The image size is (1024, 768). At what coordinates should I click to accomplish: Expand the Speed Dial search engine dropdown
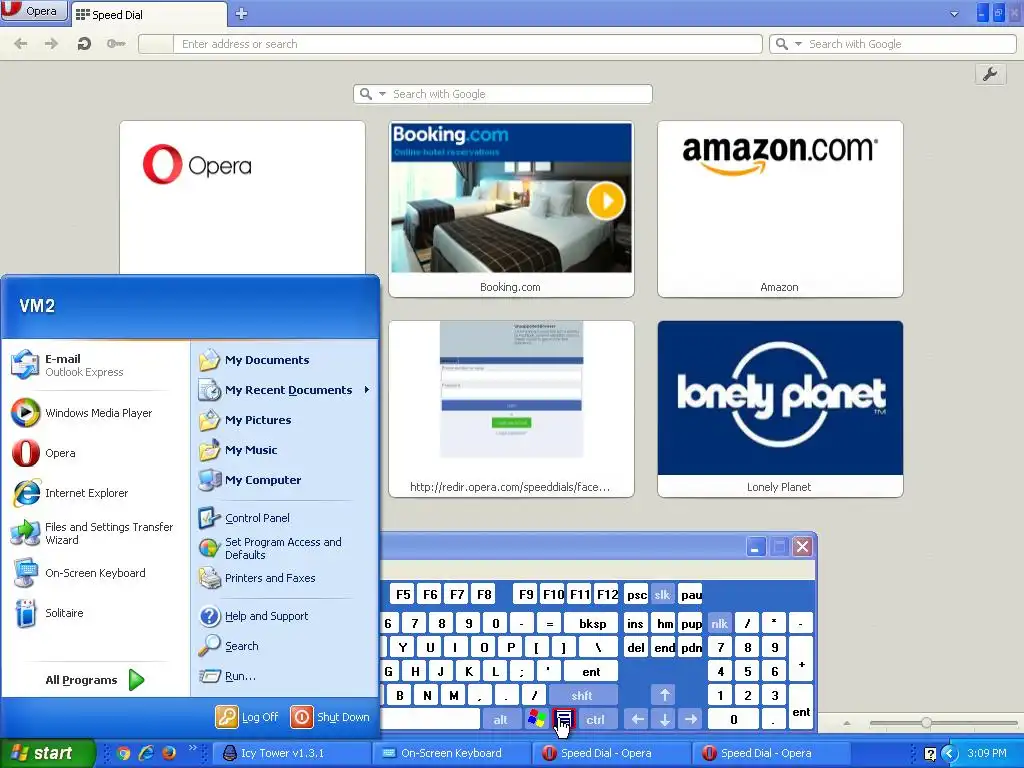click(382, 94)
